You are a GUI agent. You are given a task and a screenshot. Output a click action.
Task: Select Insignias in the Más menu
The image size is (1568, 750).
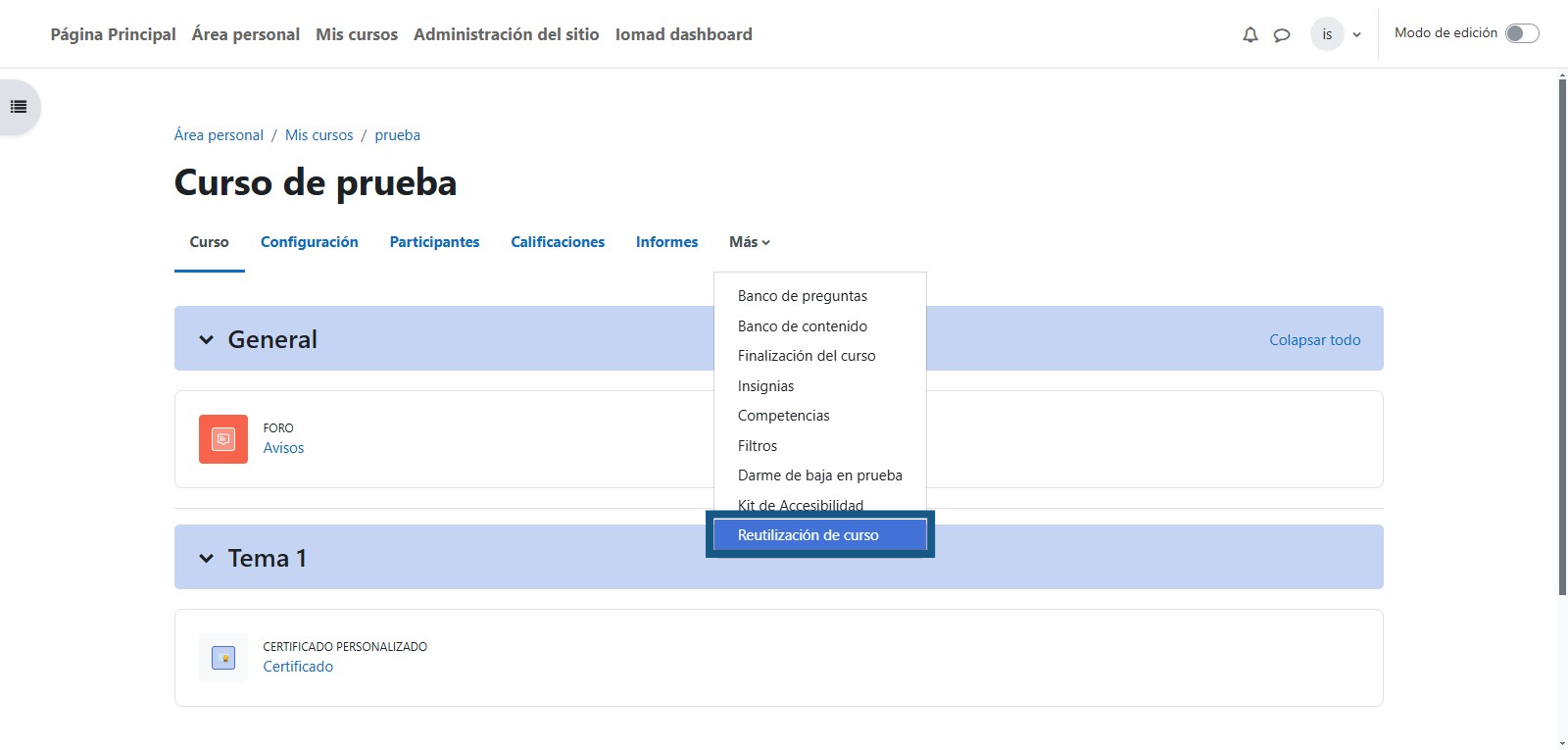[x=765, y=386]
